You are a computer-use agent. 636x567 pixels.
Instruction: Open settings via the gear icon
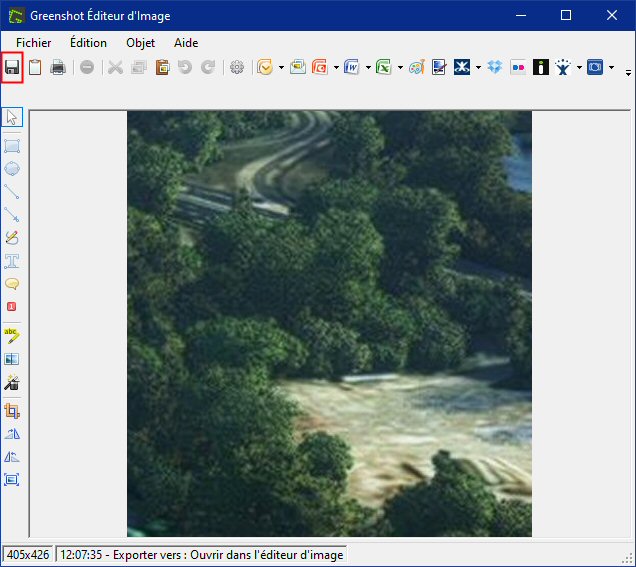pyautogui.click(x=237, y=67)
